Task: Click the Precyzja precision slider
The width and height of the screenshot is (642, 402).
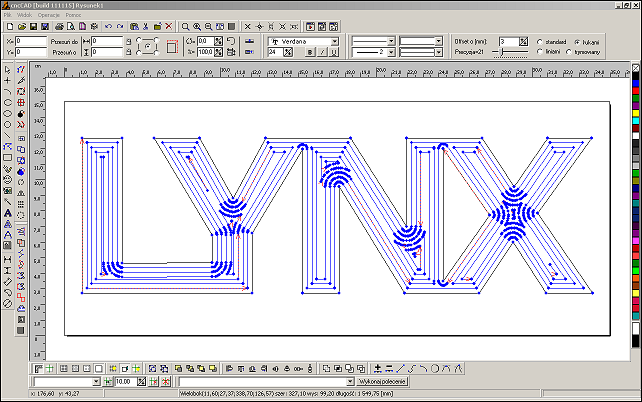Action: tap(502, 52)
